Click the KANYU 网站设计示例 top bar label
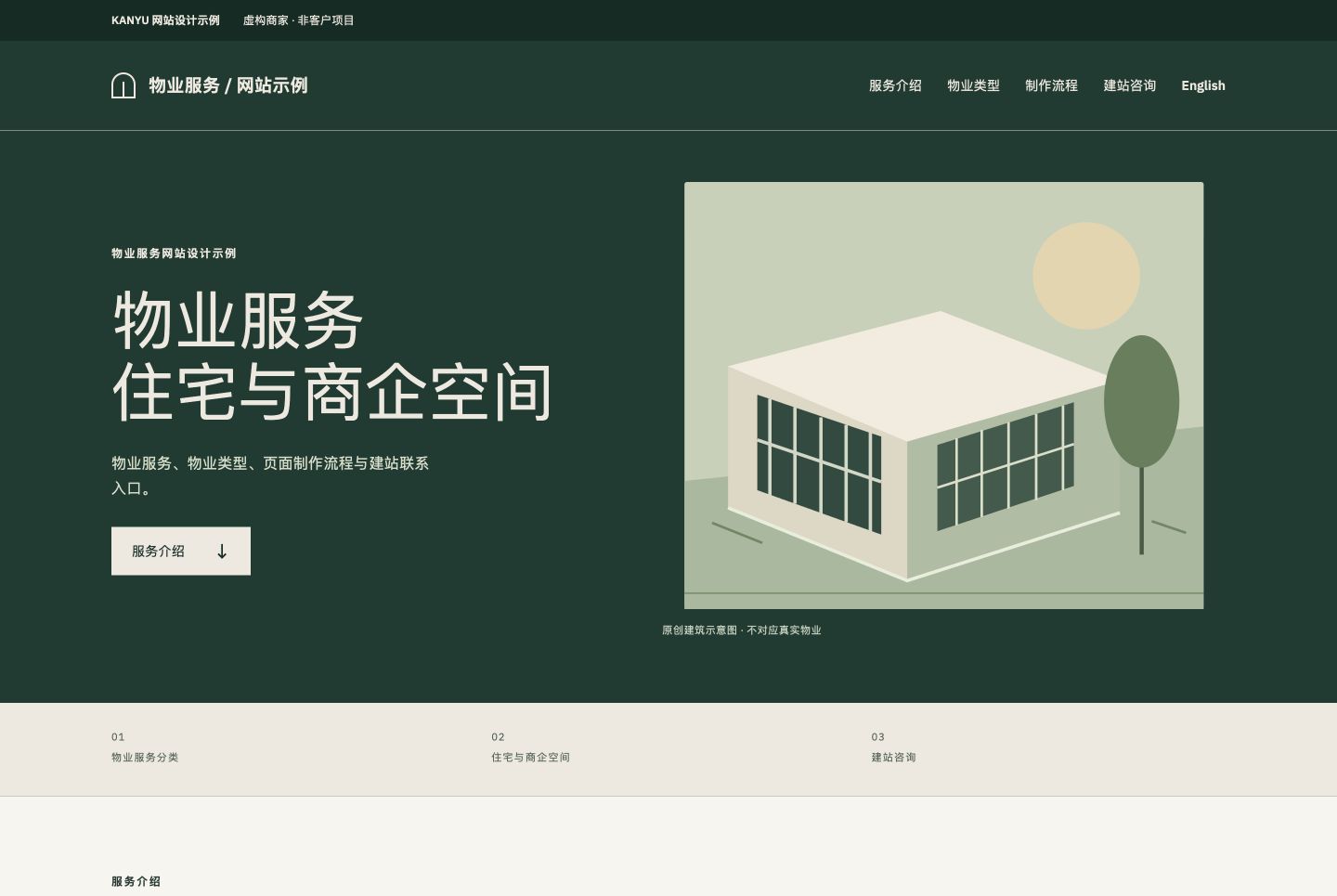 (165, 20)
